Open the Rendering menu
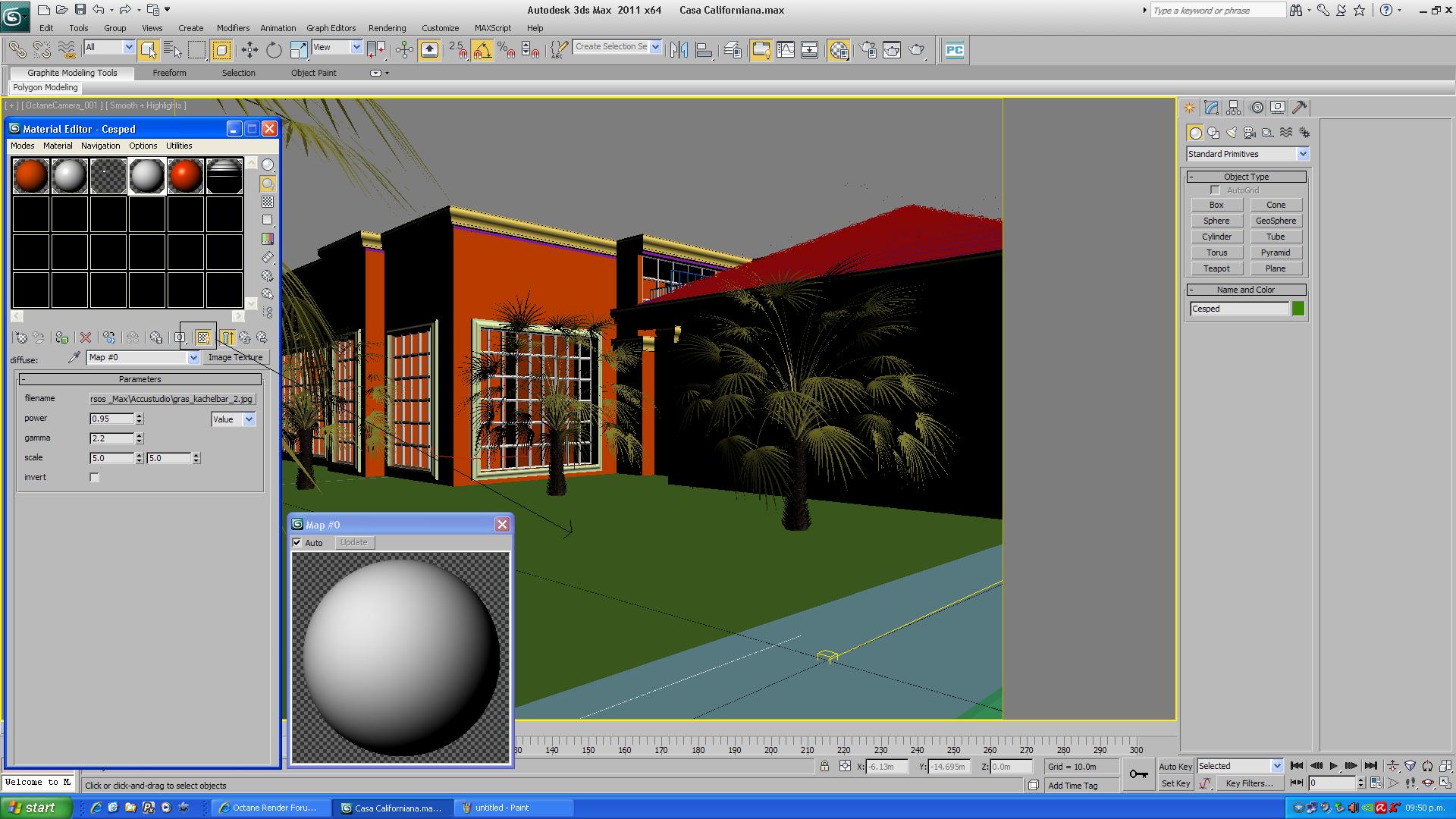The image size is (1456, 819). (387, 28)
